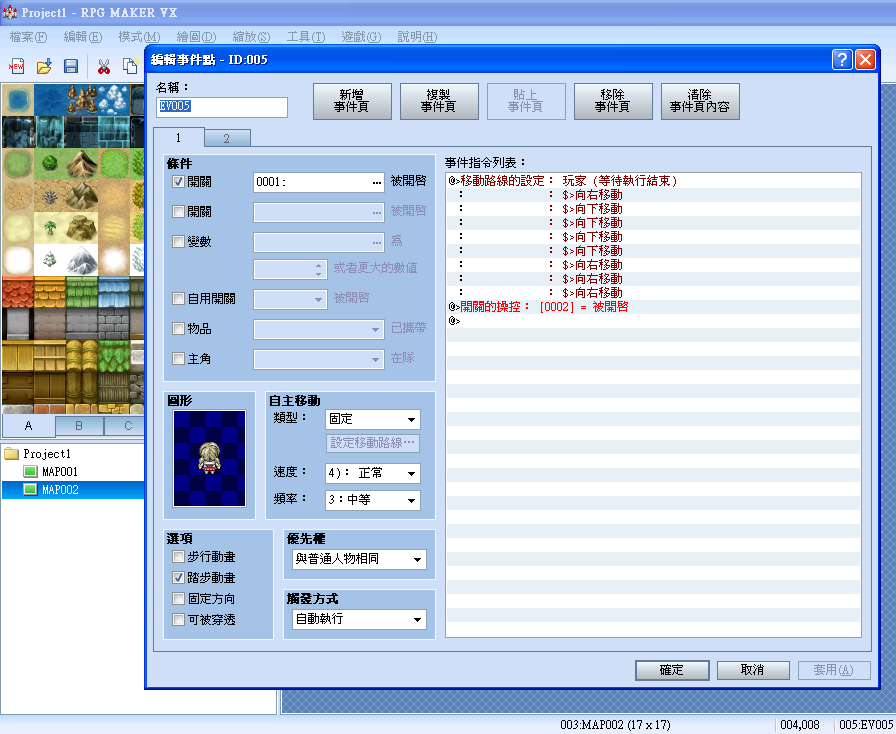896x734 pixels.
Task: Select the empty @> command line
Action: point(654,321)
